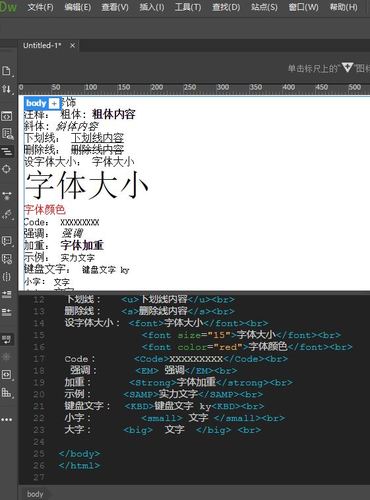Click the dimmed snowflake-like icon in sidebar

(6, 357)
